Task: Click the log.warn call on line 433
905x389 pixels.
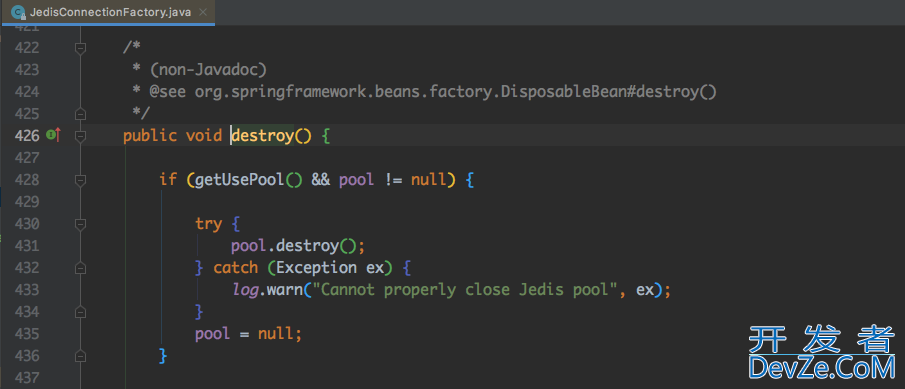Action: tap(268, 290)
